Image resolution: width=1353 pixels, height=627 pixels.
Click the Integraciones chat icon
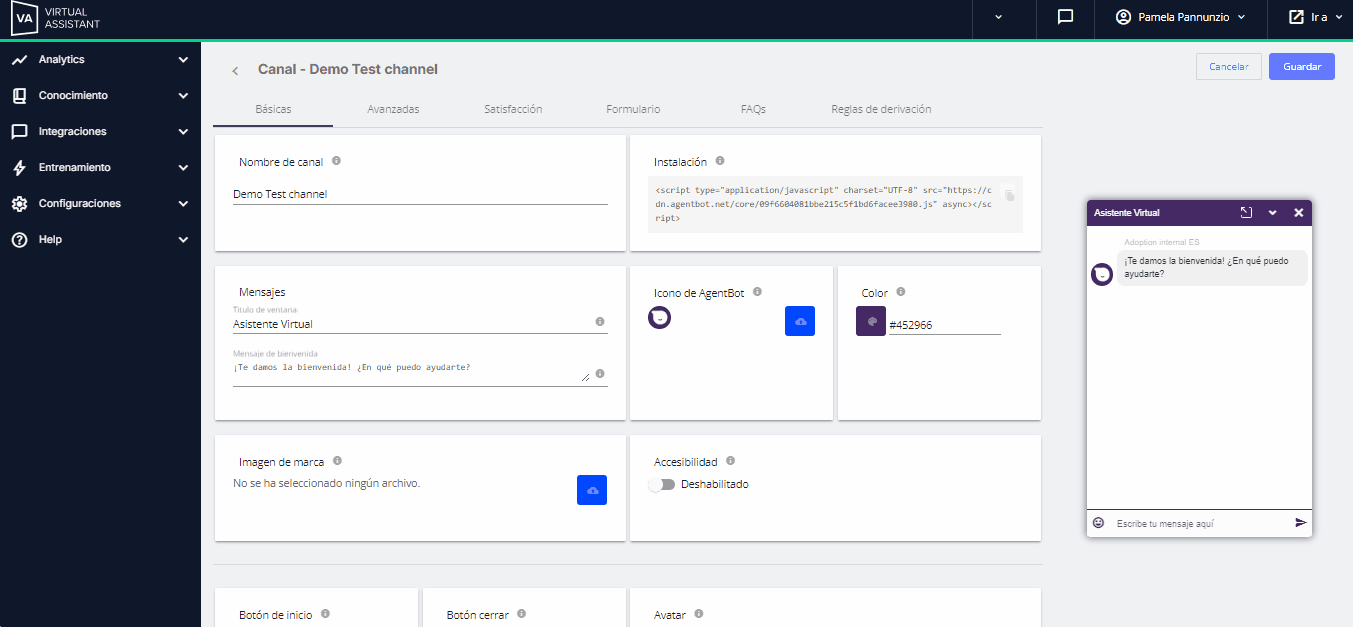point(19,132)
